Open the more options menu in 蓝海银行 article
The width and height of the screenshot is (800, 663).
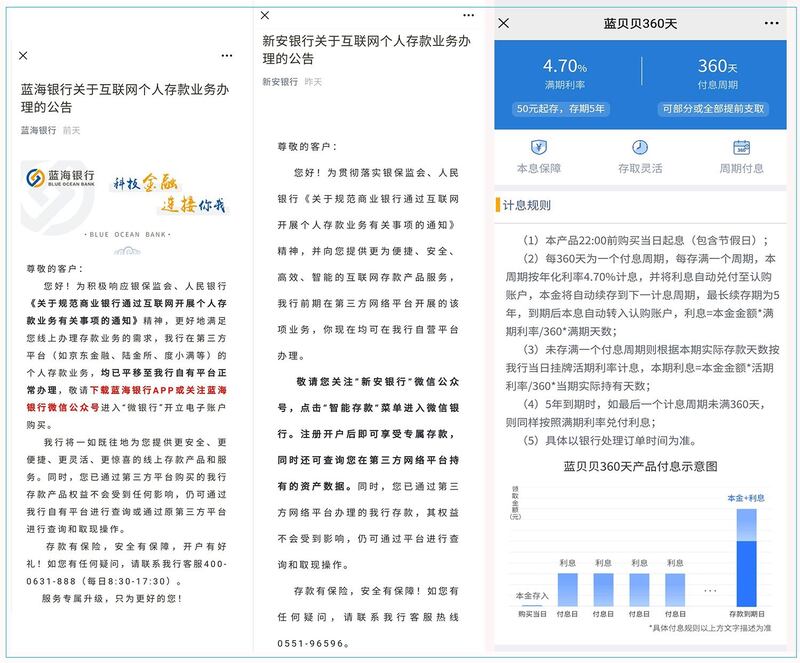227,56
